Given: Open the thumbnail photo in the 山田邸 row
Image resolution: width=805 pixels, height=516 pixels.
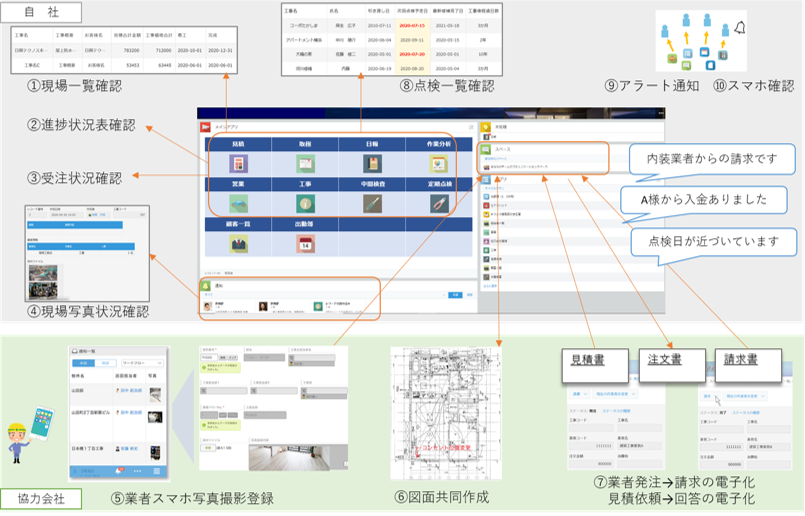Looking at the screenshot, I should click(156, 394).
